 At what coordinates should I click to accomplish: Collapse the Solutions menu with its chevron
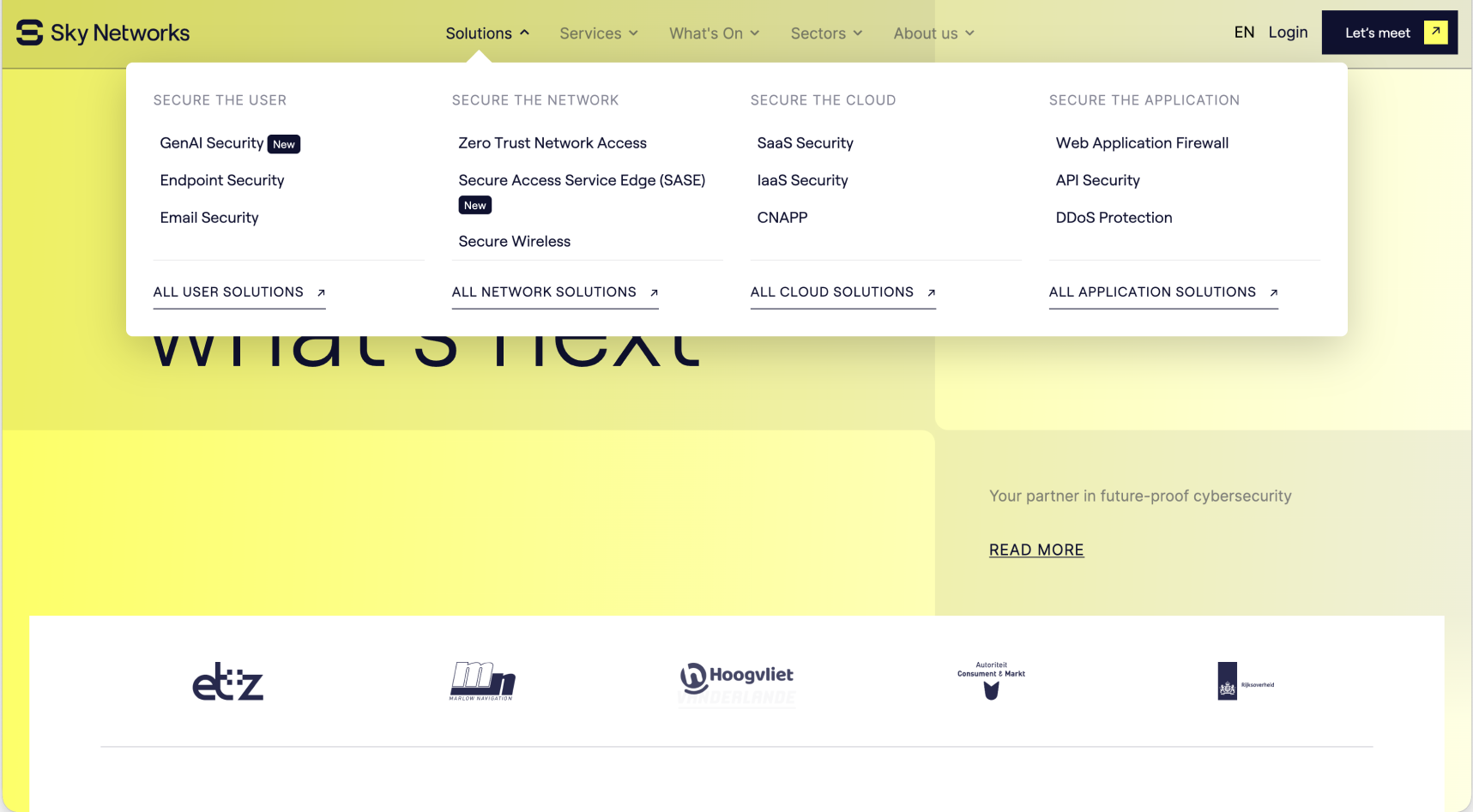[x=524, y=33]
